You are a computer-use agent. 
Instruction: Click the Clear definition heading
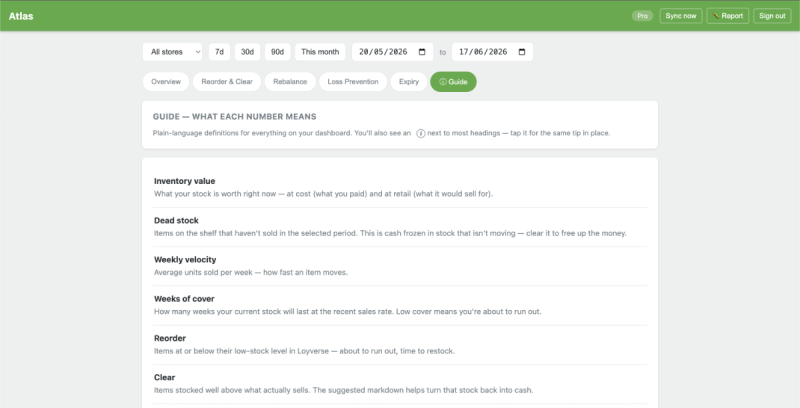click(164, 377)
